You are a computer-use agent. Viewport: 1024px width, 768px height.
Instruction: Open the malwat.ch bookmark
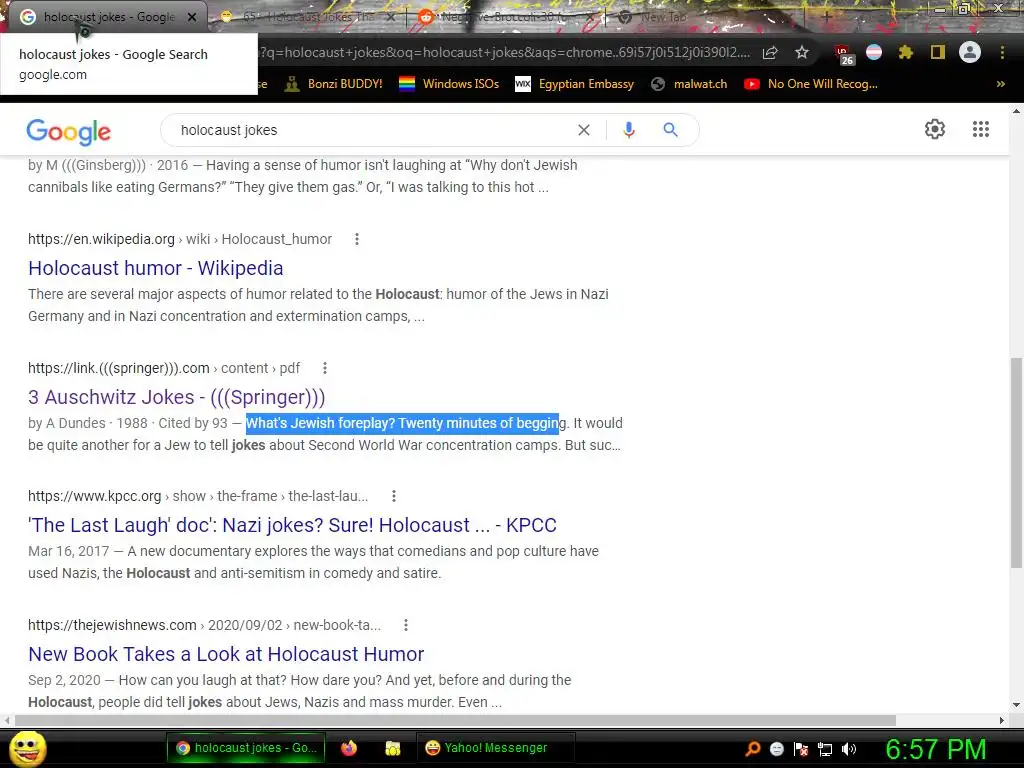click(x=689, y=84)
